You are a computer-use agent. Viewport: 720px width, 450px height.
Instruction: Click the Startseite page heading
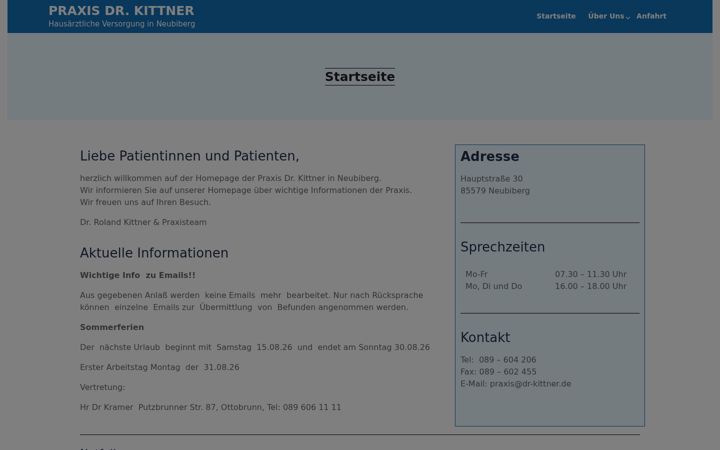[x=360, y=77]
